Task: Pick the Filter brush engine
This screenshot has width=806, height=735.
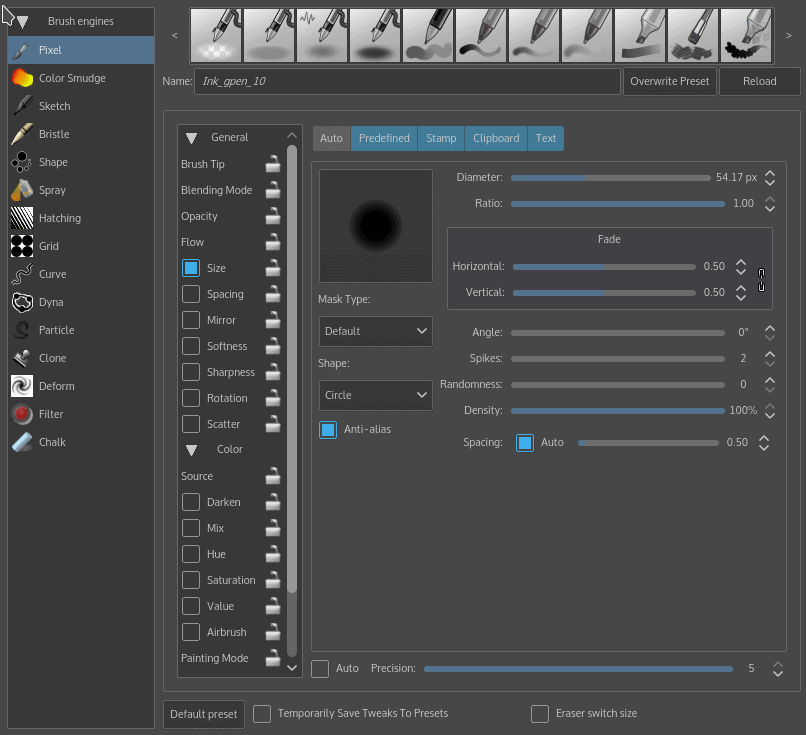Action: 81,414
